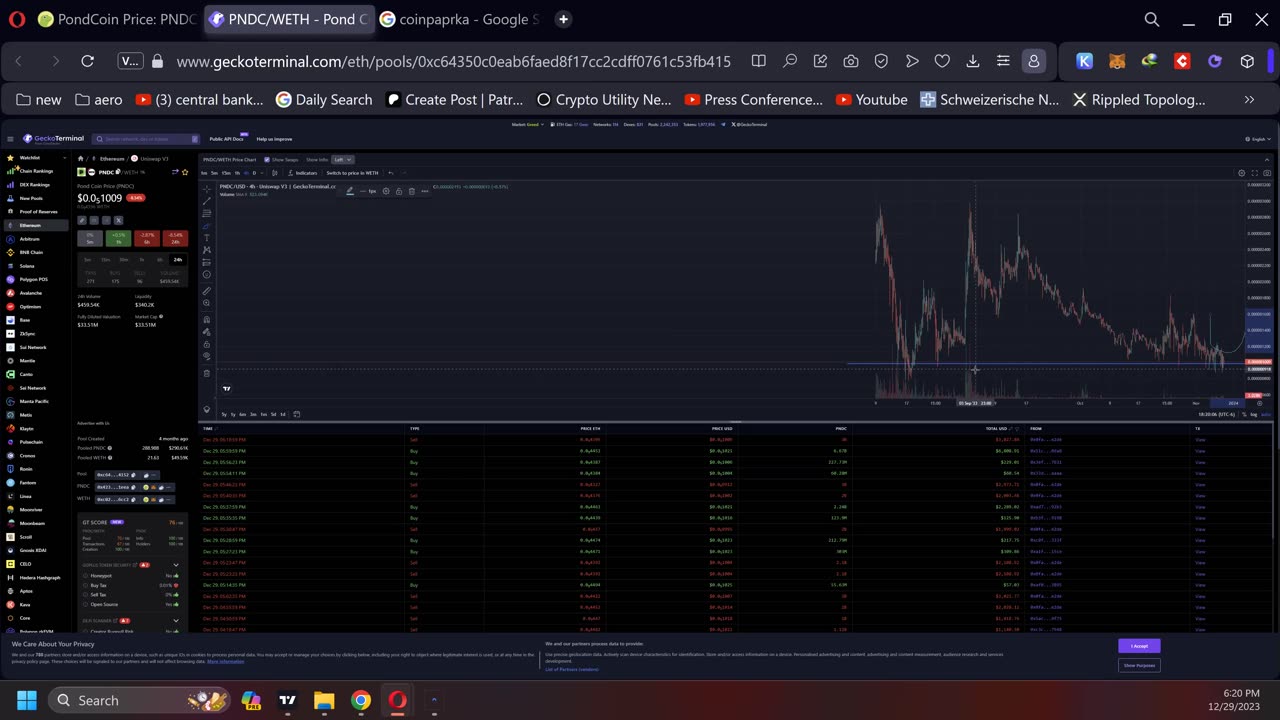Toggle the Show Swaps checkbox
The image size is (1280, 720).
tap(267, 160)
